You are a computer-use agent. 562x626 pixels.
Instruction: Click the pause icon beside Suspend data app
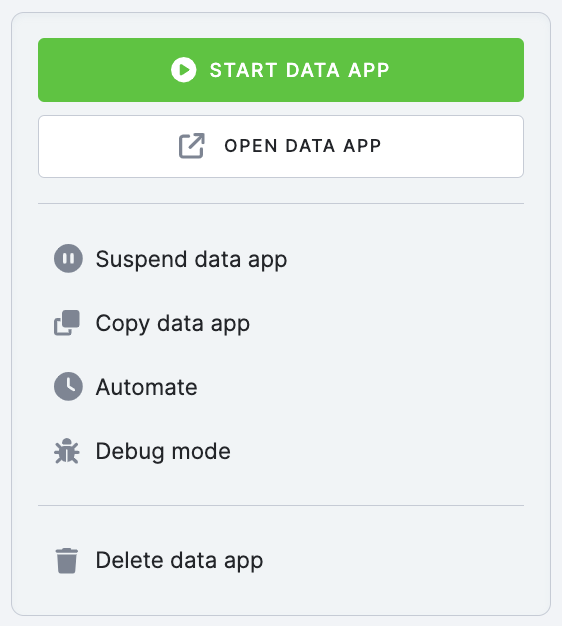68,258
